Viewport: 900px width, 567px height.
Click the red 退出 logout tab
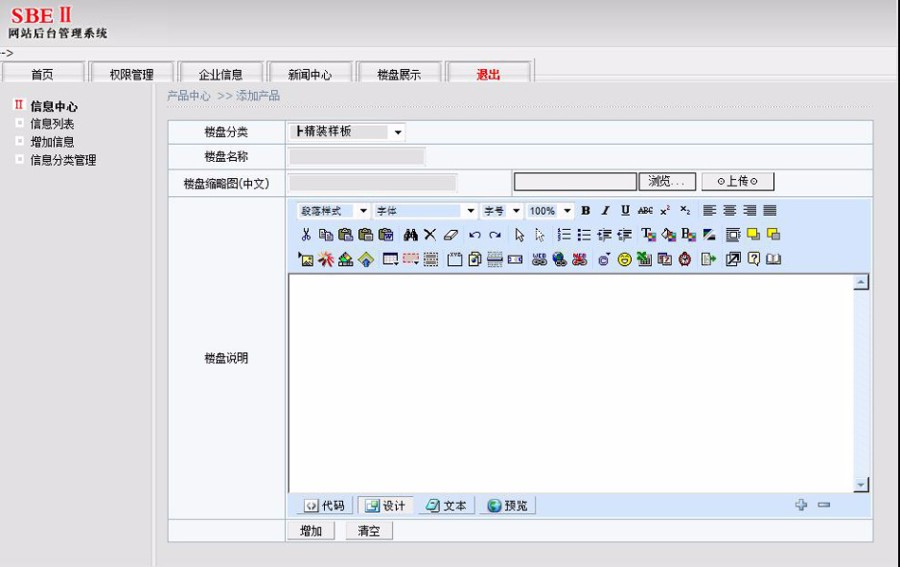[x=488, y=74]
